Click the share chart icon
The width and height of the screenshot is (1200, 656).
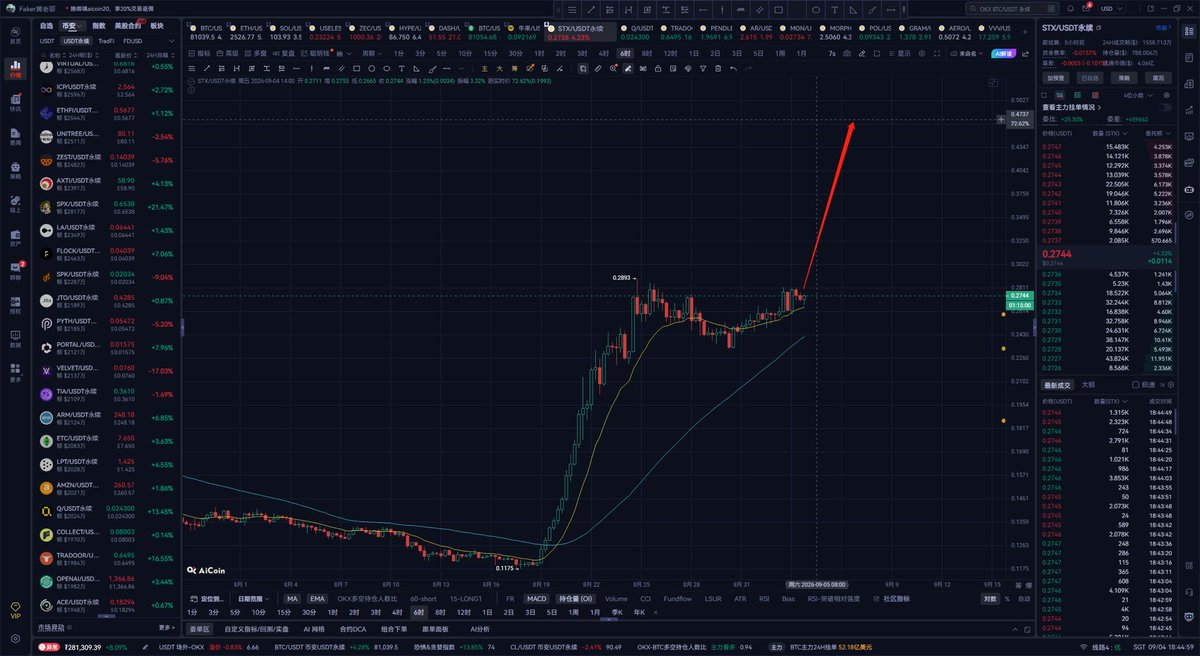coord(1026,53)
